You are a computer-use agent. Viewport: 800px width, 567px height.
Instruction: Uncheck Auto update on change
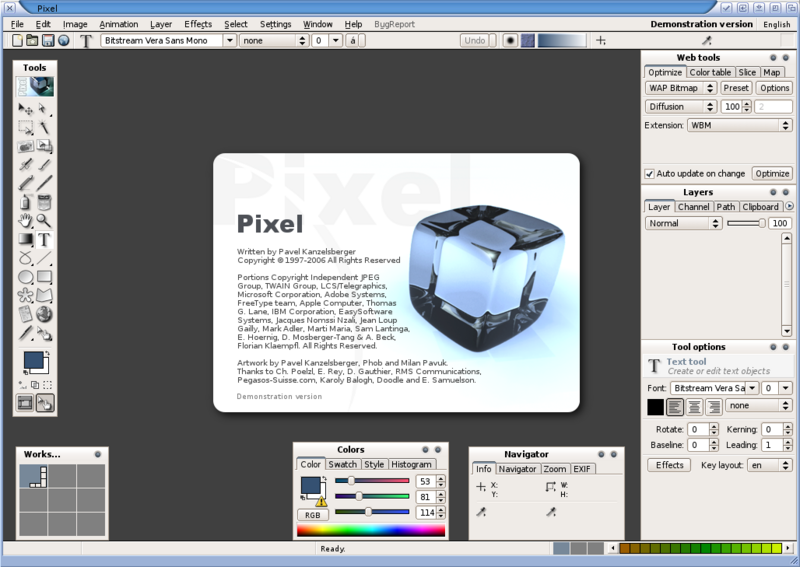(650, 173)
